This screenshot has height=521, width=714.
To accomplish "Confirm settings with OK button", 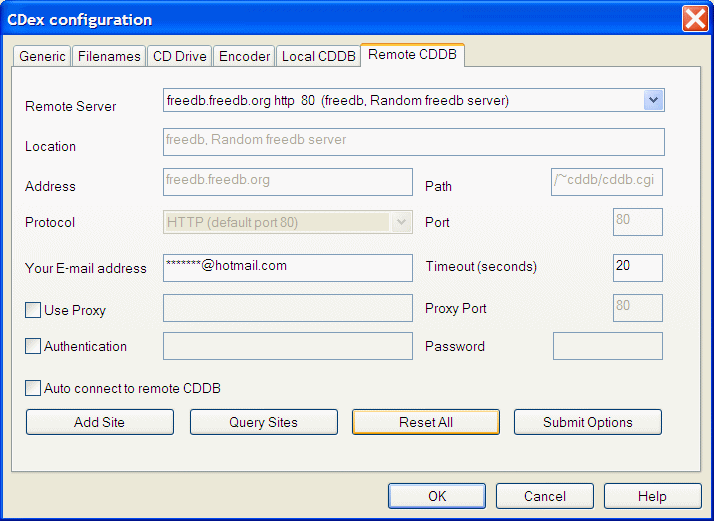I will [437, 496].
